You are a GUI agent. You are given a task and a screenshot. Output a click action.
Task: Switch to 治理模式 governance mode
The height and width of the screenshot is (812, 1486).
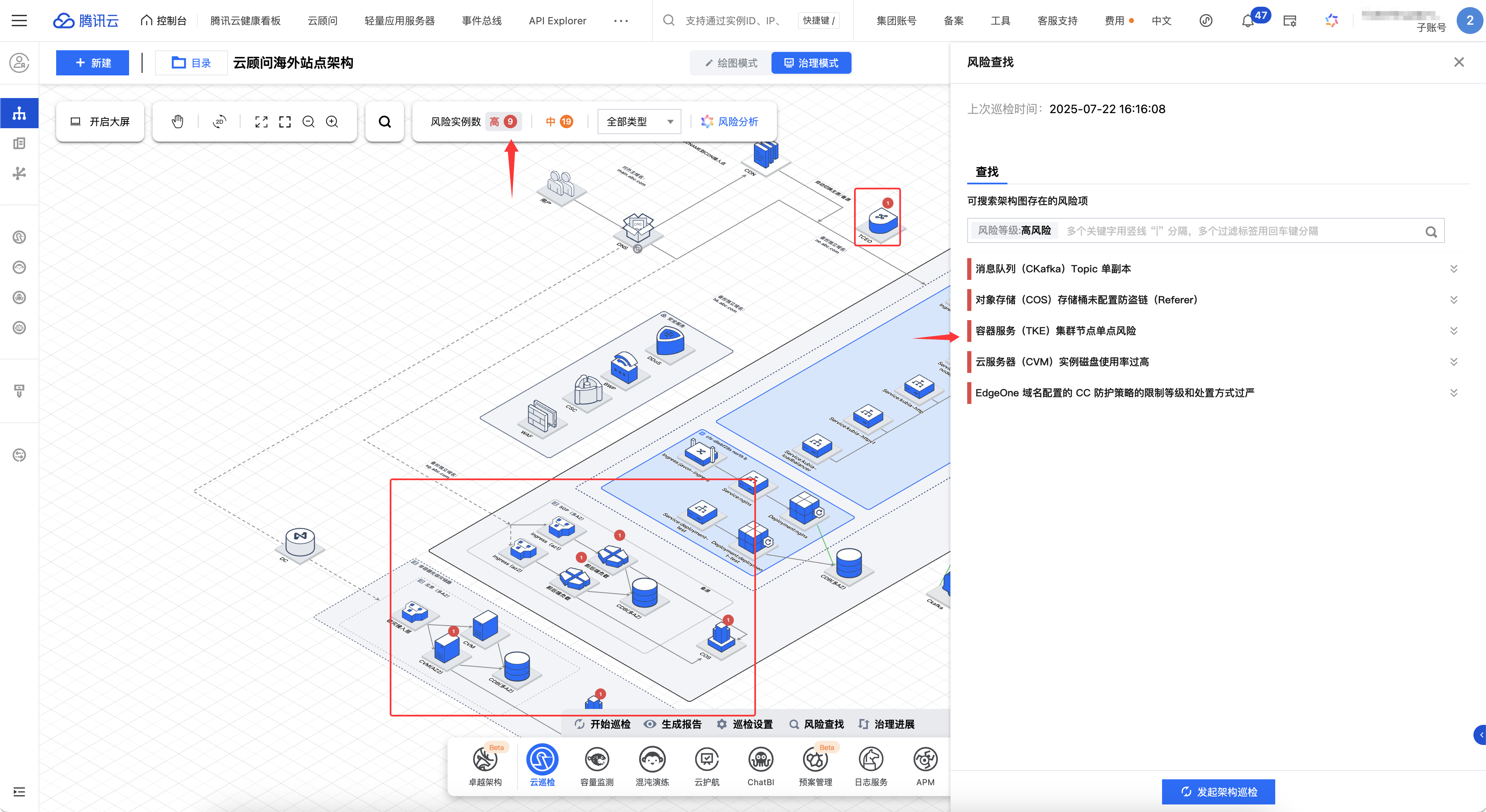pos(811,63)
